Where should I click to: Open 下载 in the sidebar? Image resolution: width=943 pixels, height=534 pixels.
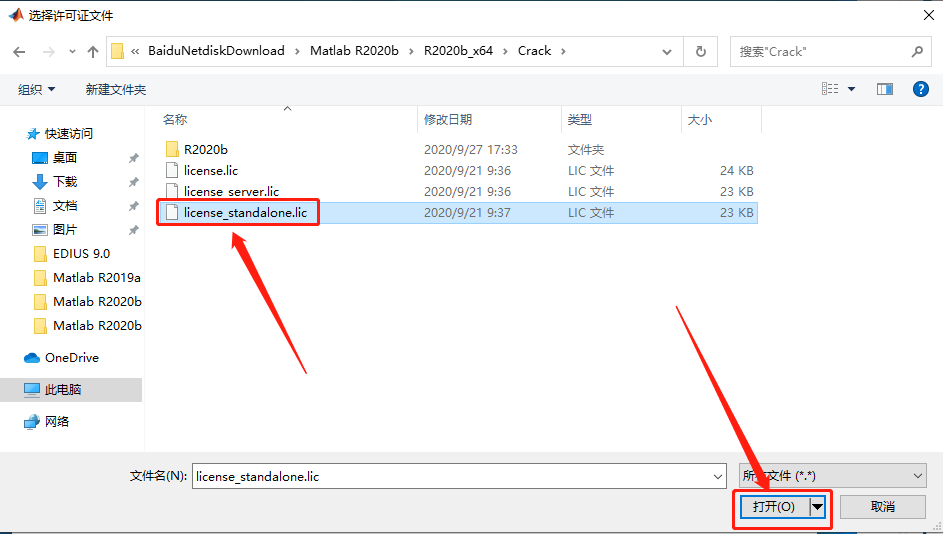(65, 182)
